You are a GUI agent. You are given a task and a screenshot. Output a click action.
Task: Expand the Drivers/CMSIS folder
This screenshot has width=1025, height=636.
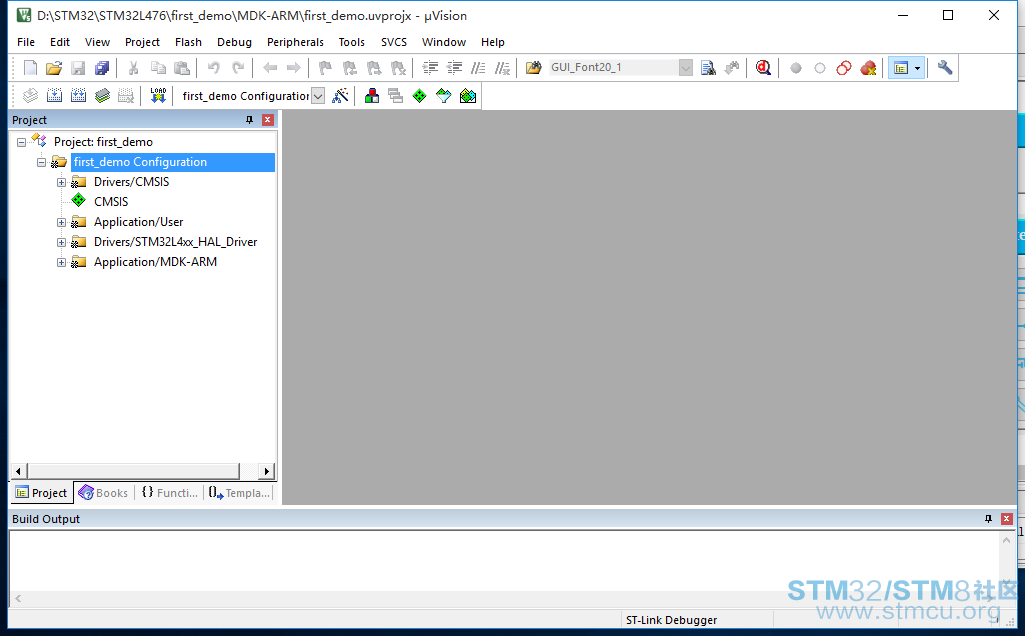point(61,182)
